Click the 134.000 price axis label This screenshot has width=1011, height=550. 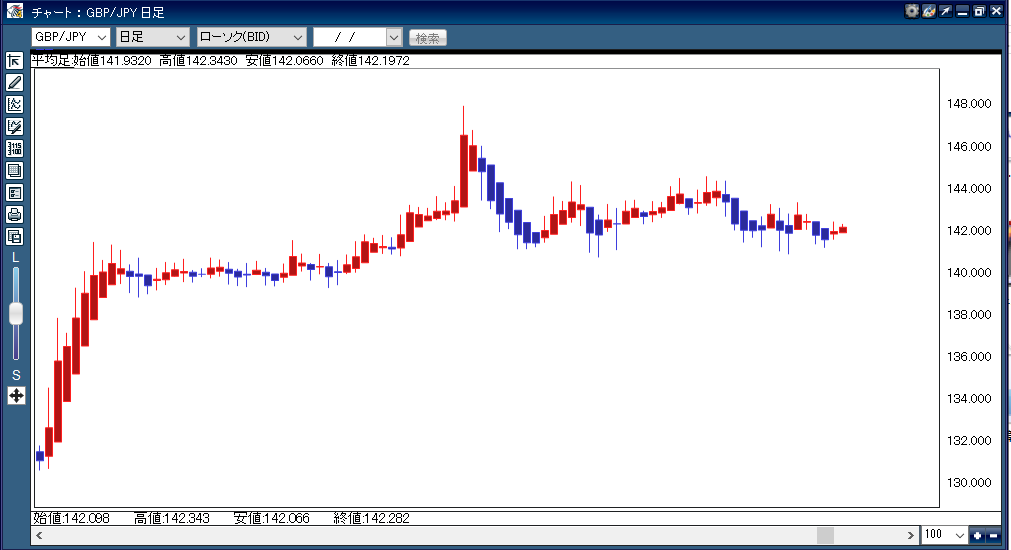click(x=968, y=398)
